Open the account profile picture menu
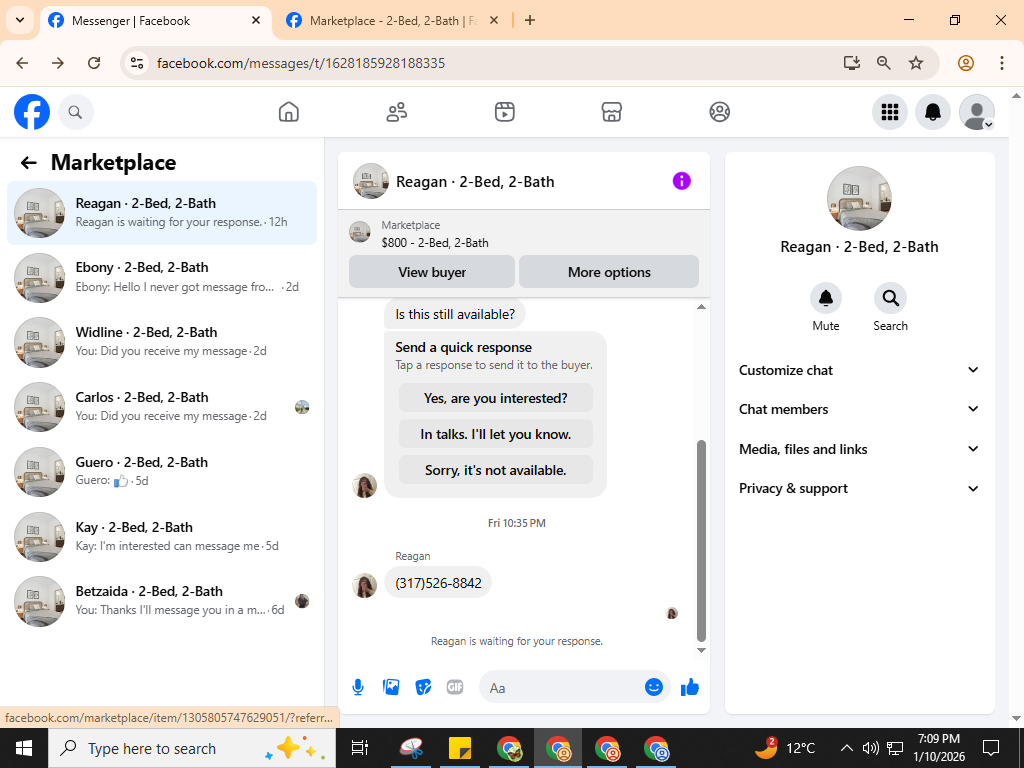The image size is (1024, 768). point(976,112)
